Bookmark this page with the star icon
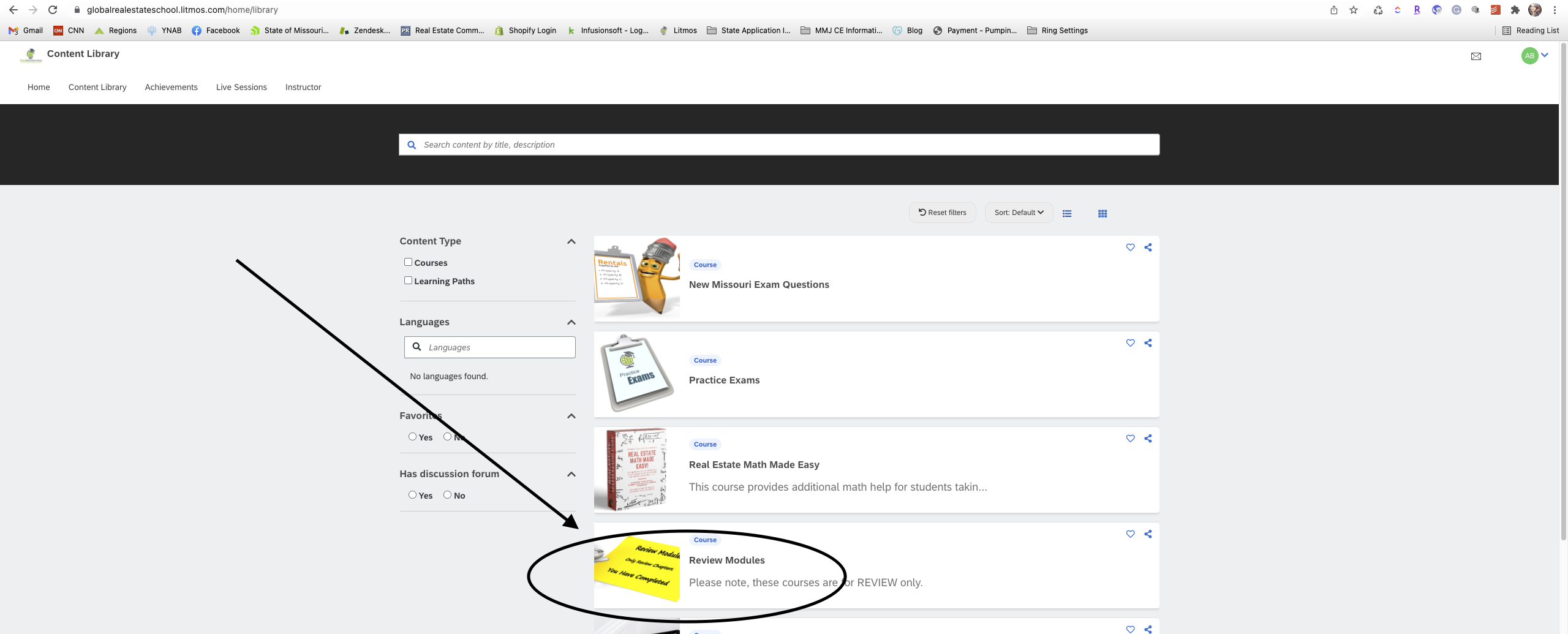1568x634 pixels. [1354, 10]
